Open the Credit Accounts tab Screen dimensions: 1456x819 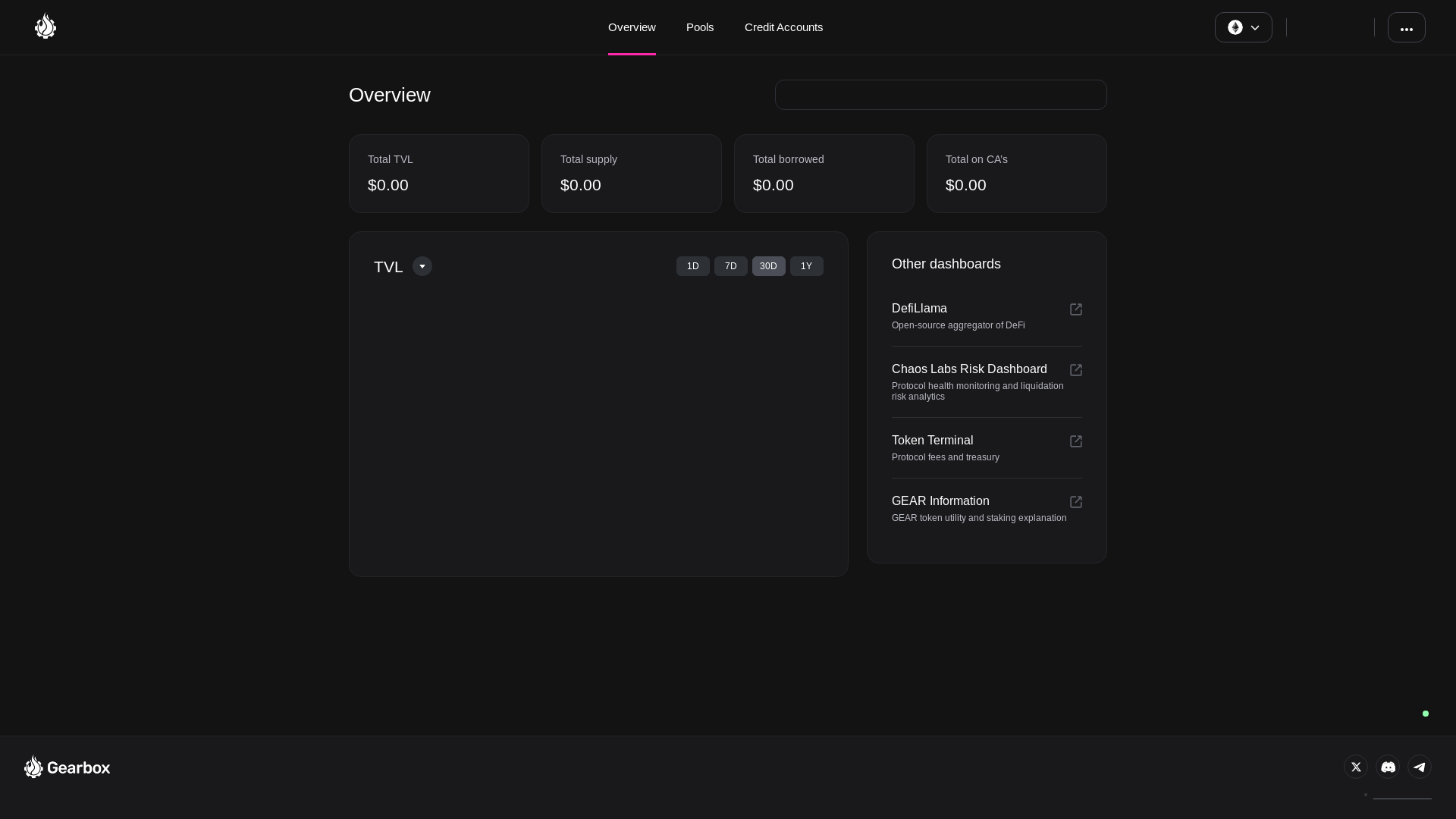(783, 27)
